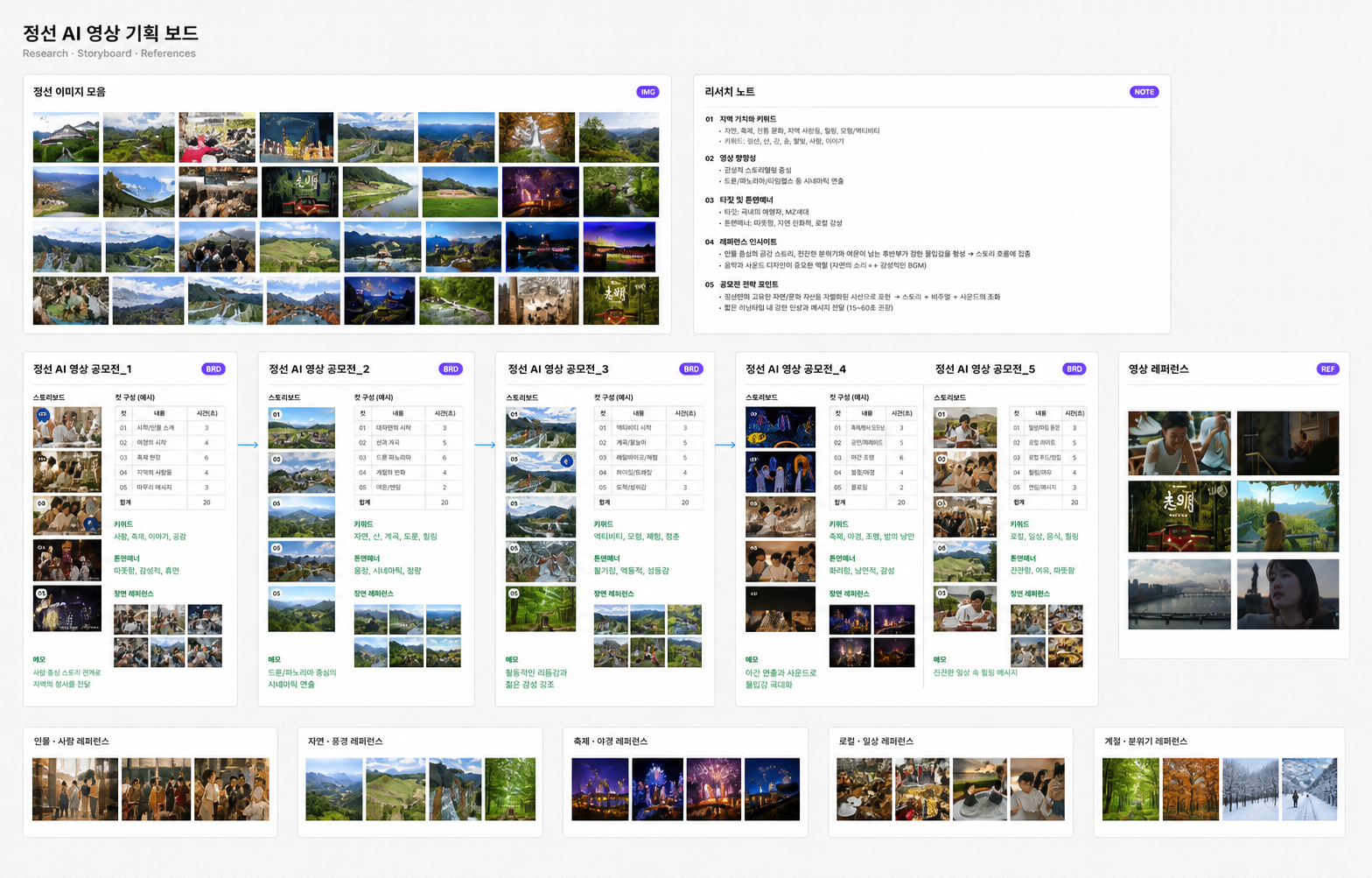Click the 계절 · 분위기 레퍼런스 heading
This screenshot has width=1372, height=878.
1146,741
